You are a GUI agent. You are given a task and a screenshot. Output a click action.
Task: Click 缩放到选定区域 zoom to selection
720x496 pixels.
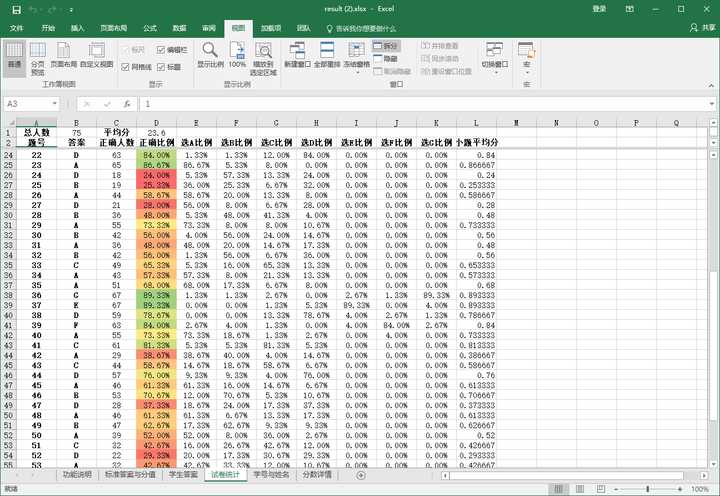tap(264, 58)
